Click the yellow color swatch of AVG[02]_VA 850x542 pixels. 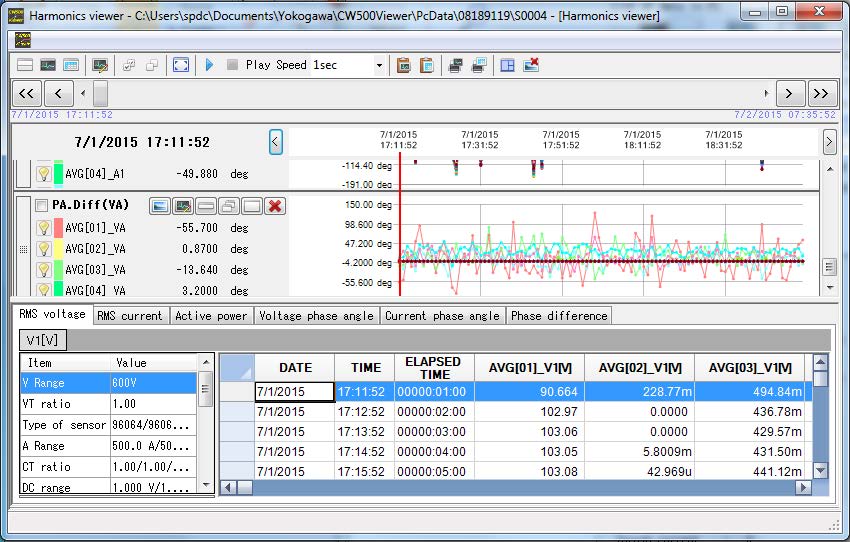pos(58,249)
